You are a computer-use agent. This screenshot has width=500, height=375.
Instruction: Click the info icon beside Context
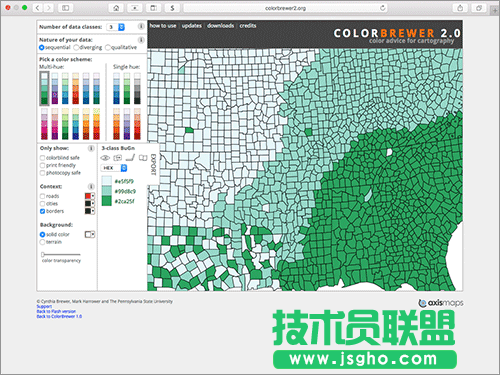[x=91, y=186]
